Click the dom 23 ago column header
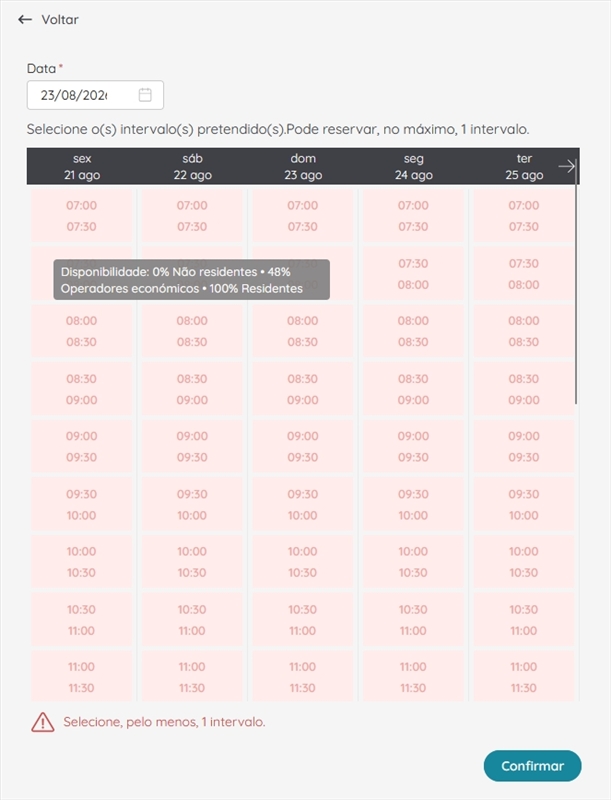This screenshot has width=611, height=800. click(303, 166)
